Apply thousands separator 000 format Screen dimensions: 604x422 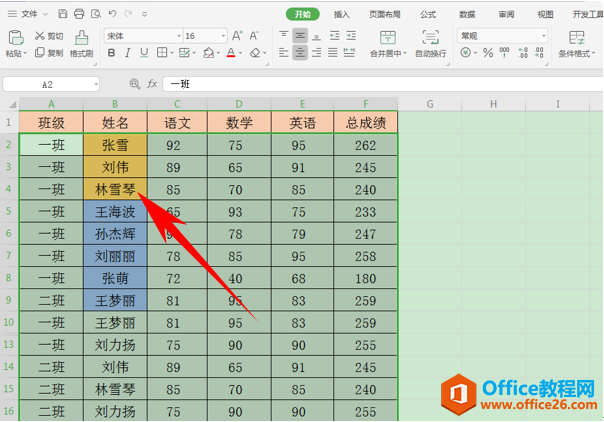[x=504, y=53]
